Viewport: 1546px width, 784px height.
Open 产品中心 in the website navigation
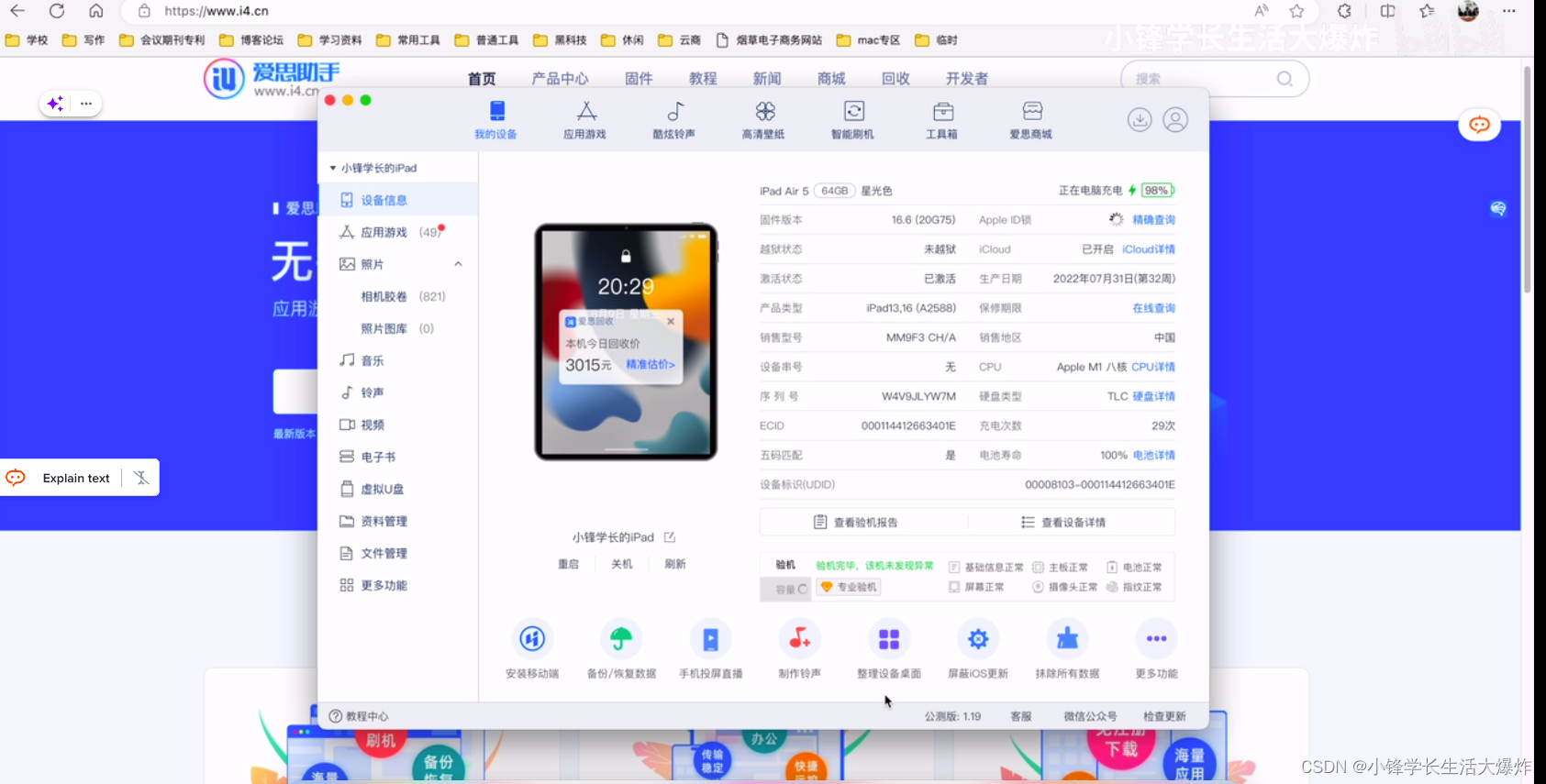[x=560, y=79]
